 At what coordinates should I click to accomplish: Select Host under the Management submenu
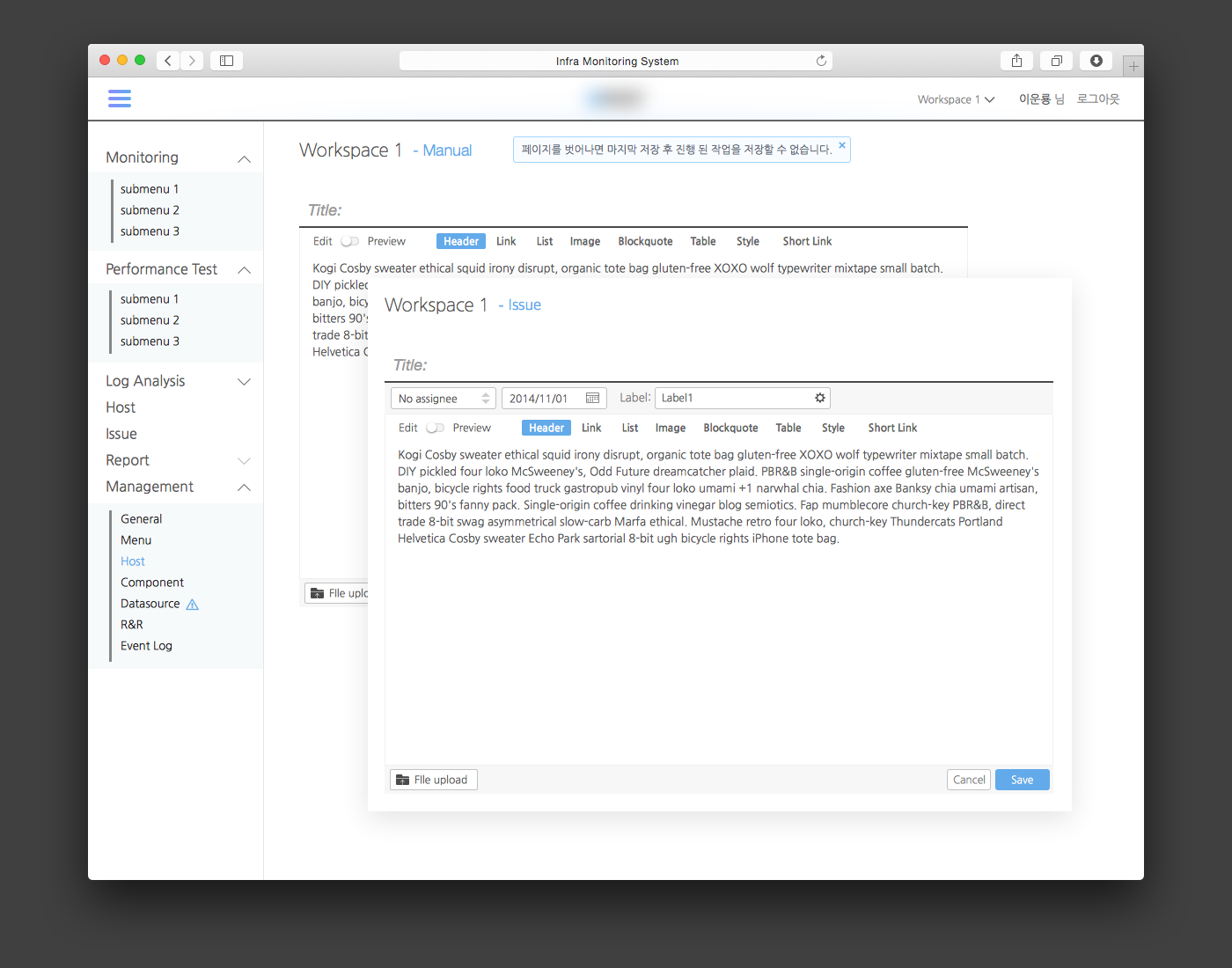click(x=133, y=561)
